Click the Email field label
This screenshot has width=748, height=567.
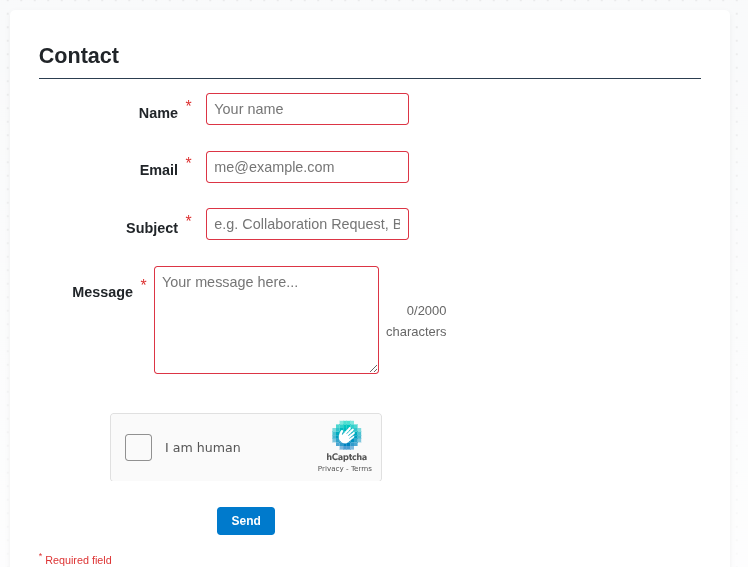(x=158, y=170)
